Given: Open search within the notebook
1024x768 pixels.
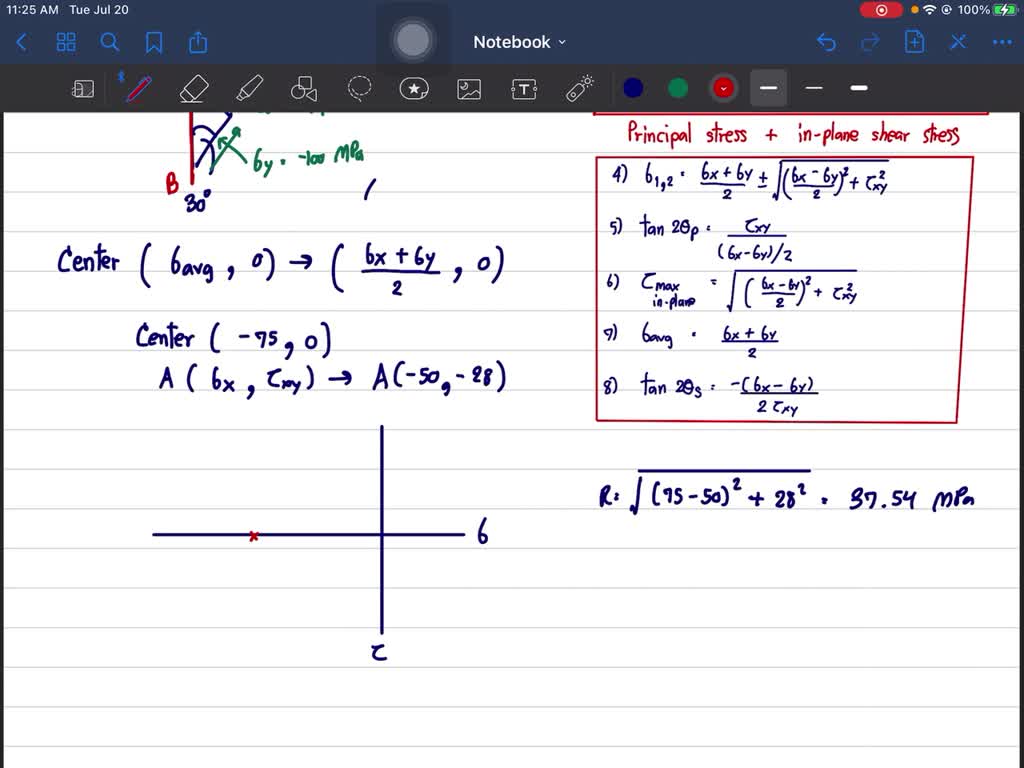Looking at the screenshot, I should [x=110, y=42].
